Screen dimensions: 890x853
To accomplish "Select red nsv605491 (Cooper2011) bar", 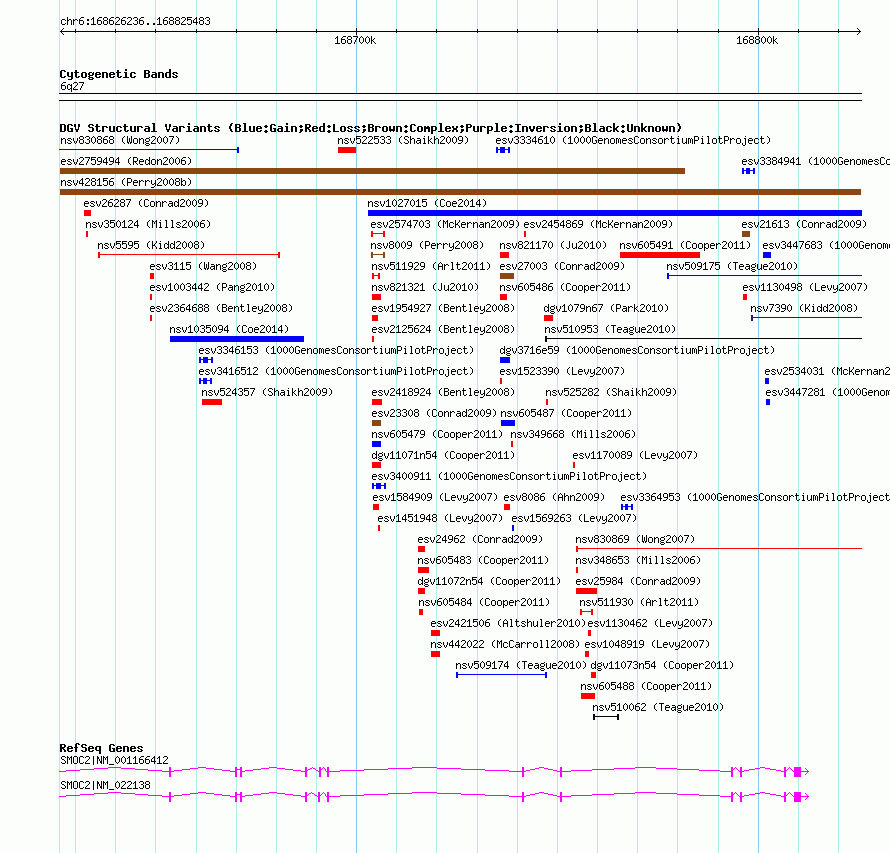I will click(x=660, y=255).
